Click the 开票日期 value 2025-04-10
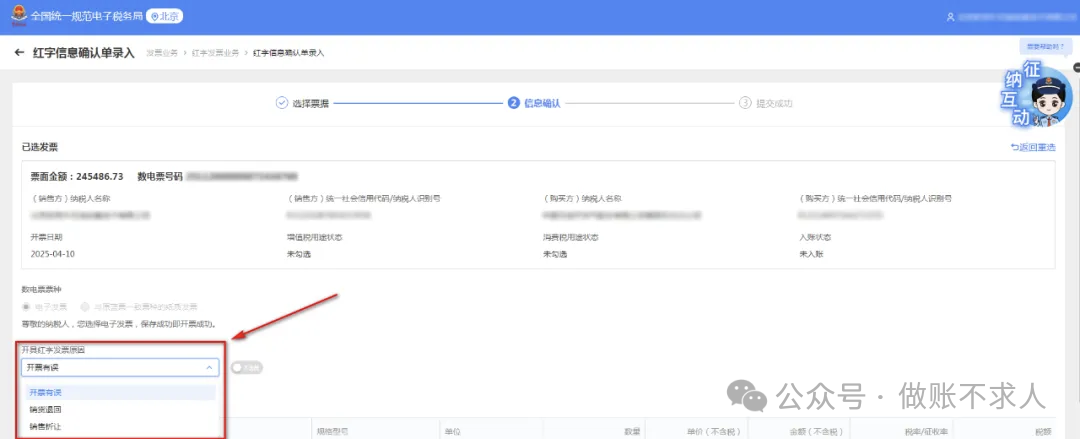This screenshot has width=1080, height=439. point(53,254)
